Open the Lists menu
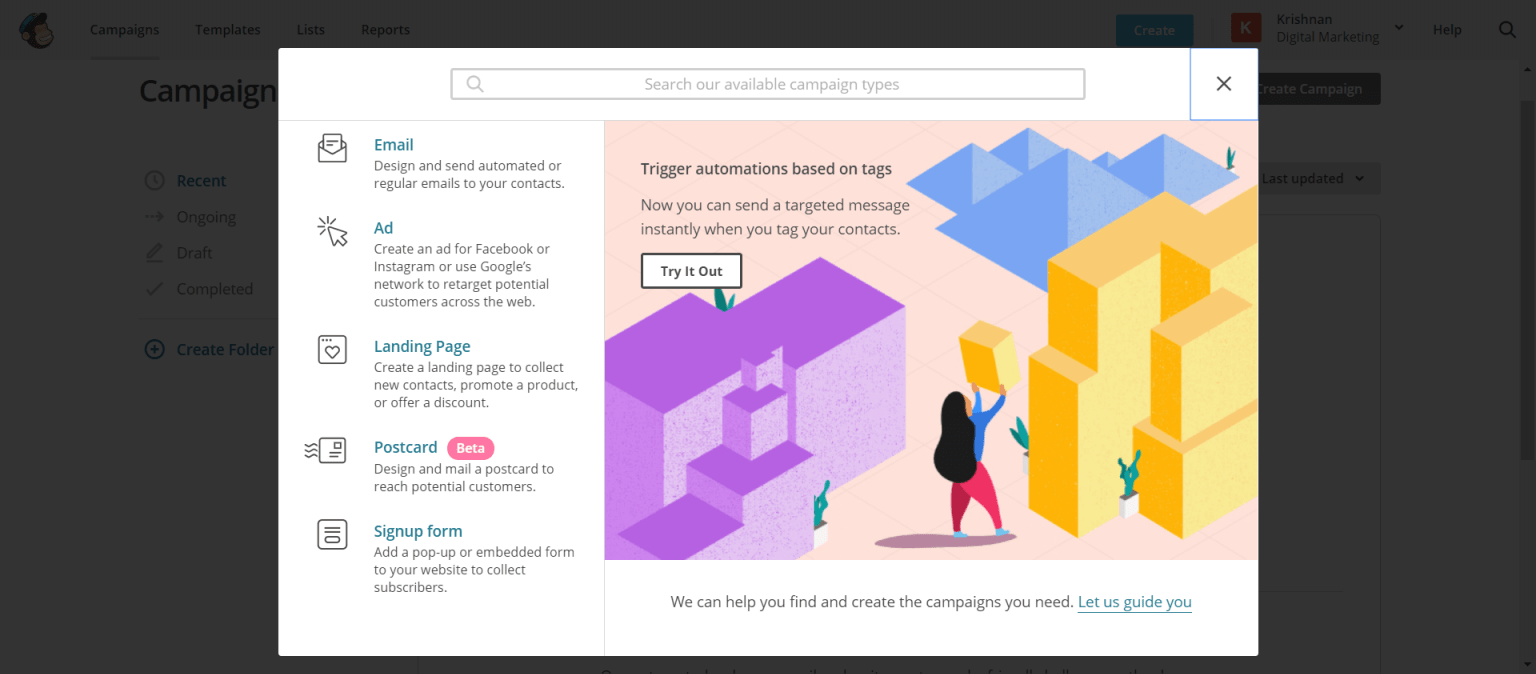This screenshot has height=674, width=1536. pos(311,30)
